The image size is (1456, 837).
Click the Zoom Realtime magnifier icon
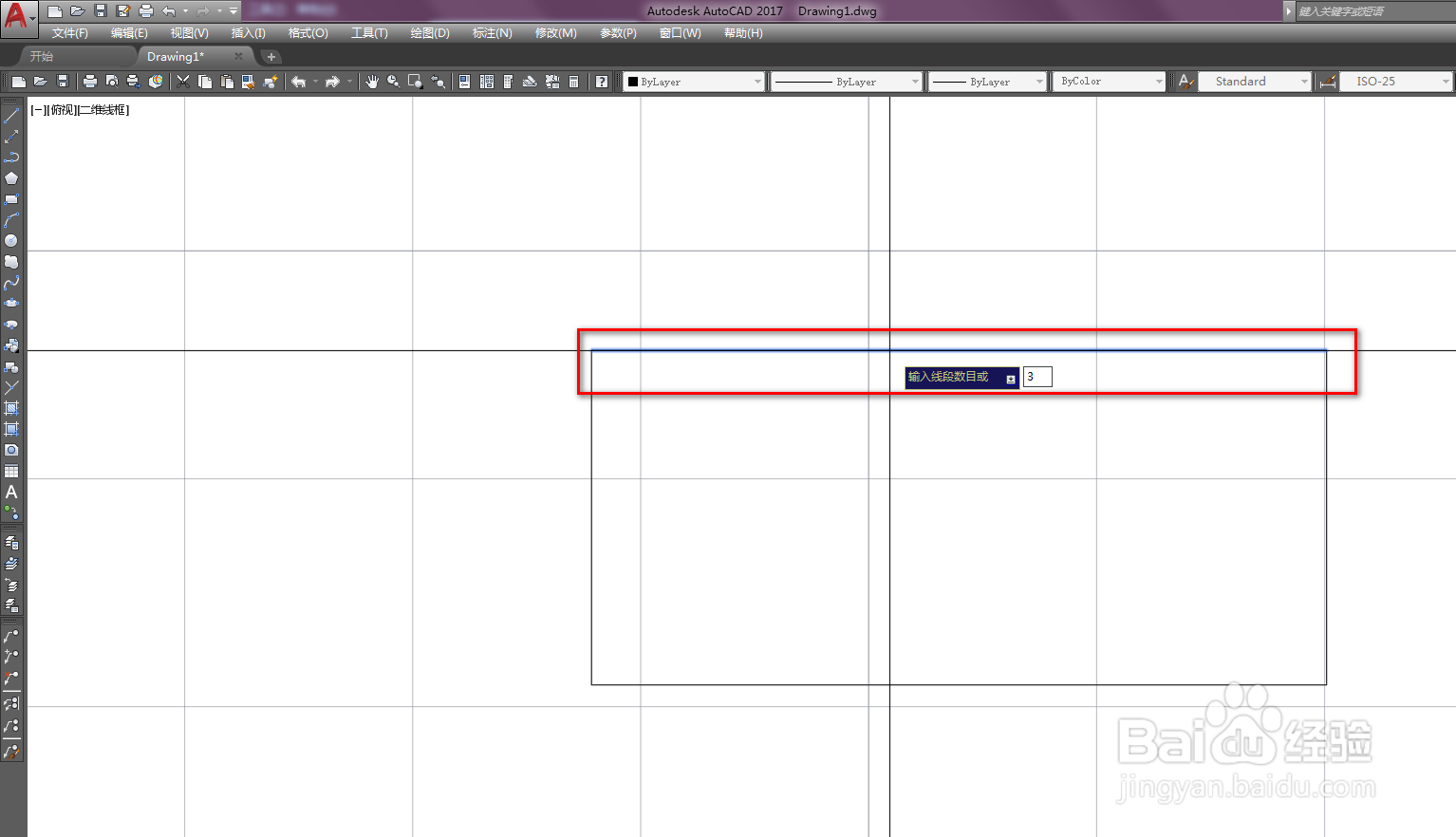click(393, 82)
